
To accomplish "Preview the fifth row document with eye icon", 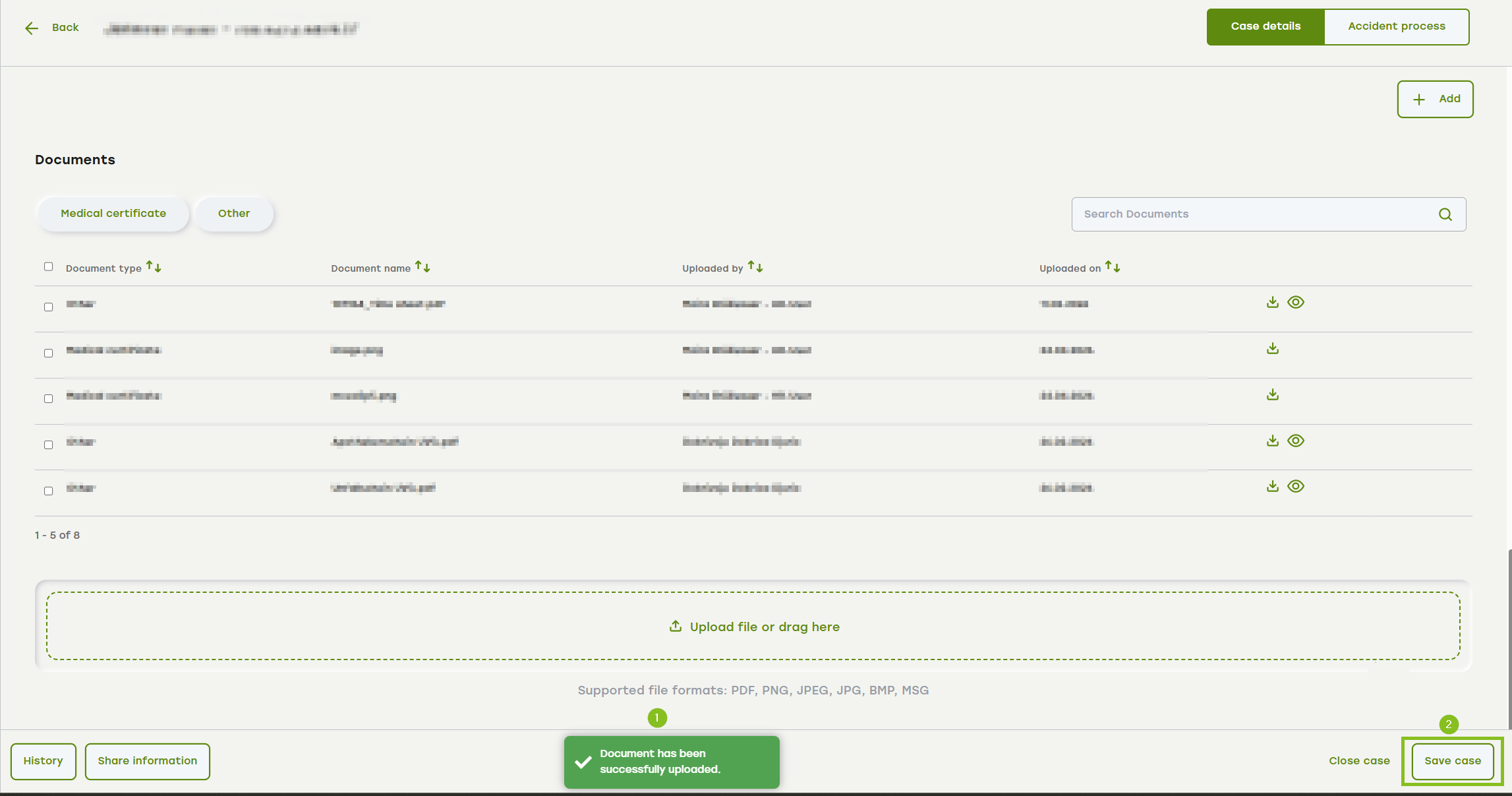I will point(1296,486).
